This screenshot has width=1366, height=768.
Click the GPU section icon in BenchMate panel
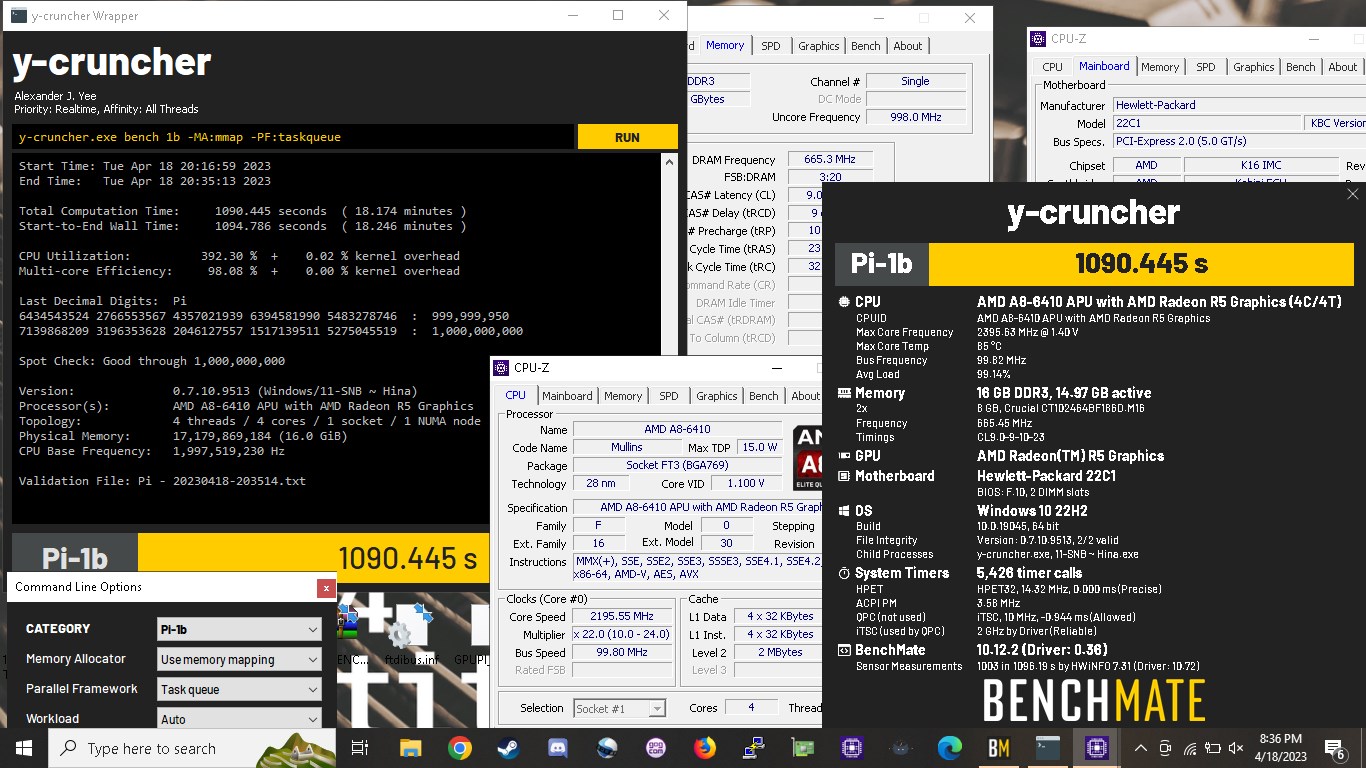(x=845, y=456)
